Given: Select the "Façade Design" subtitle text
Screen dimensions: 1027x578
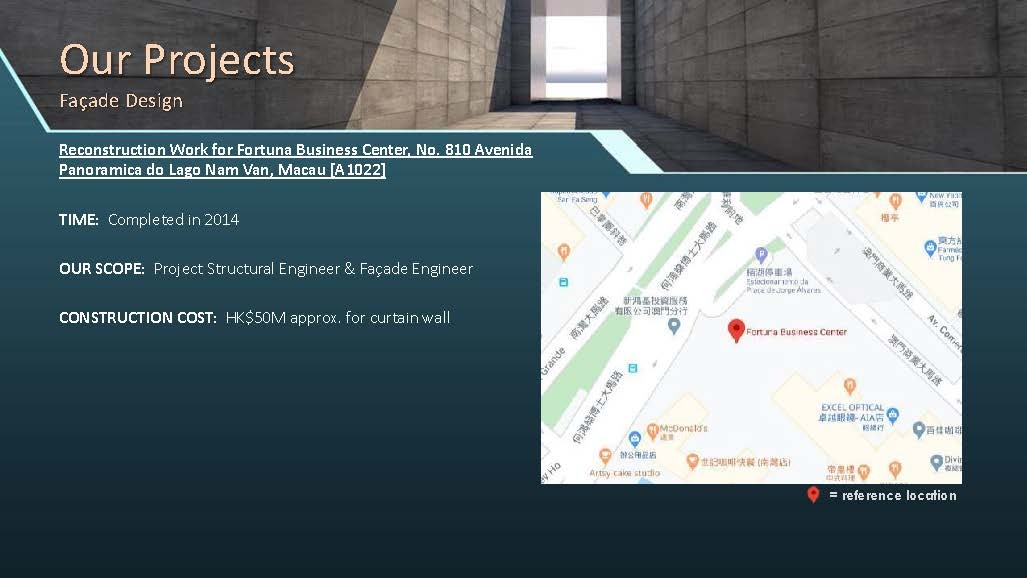Looking at the screenshot, I should click(x=120, y=101).
